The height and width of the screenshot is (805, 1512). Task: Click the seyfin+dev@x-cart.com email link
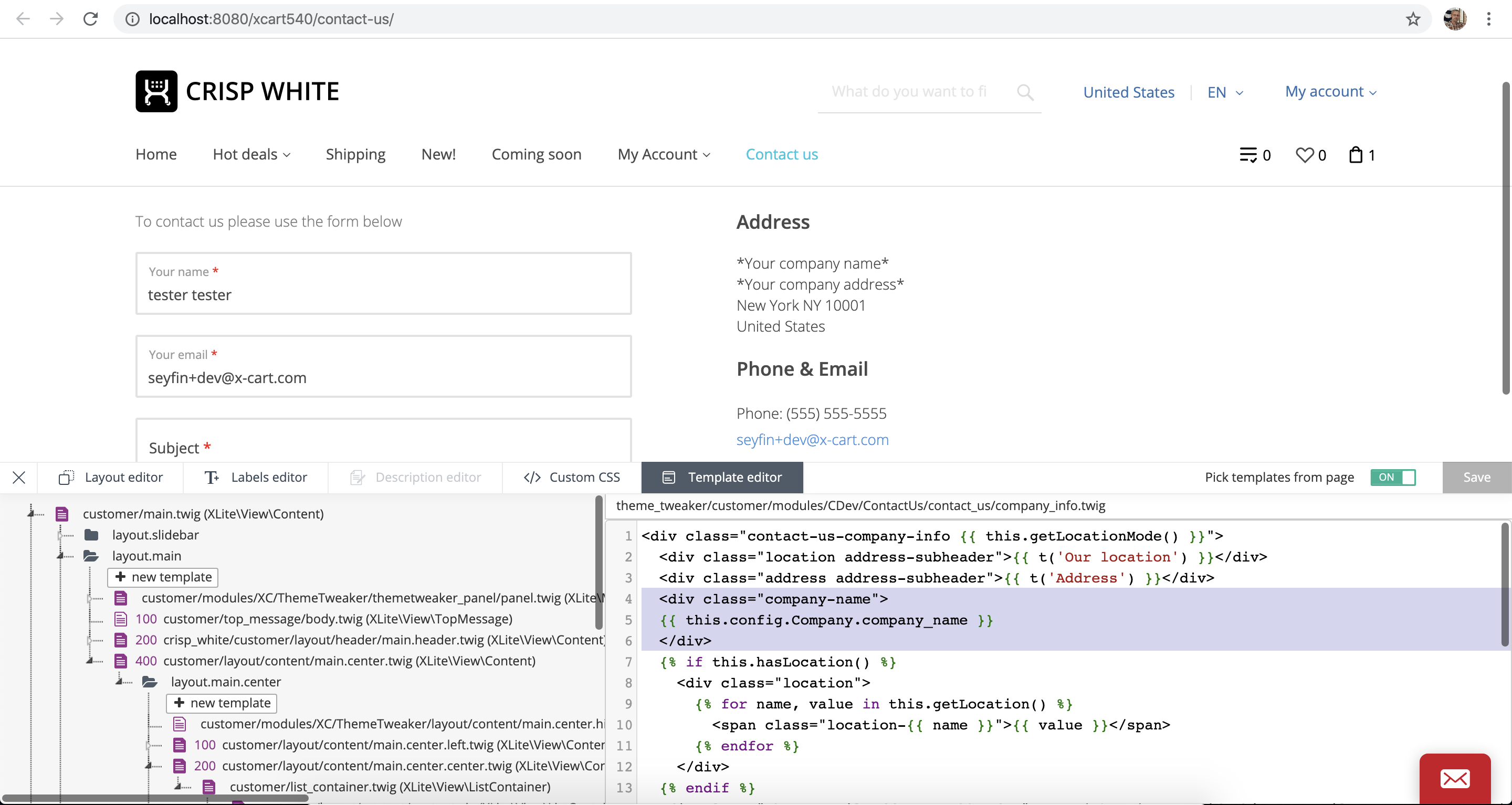(x=812, y=439)
